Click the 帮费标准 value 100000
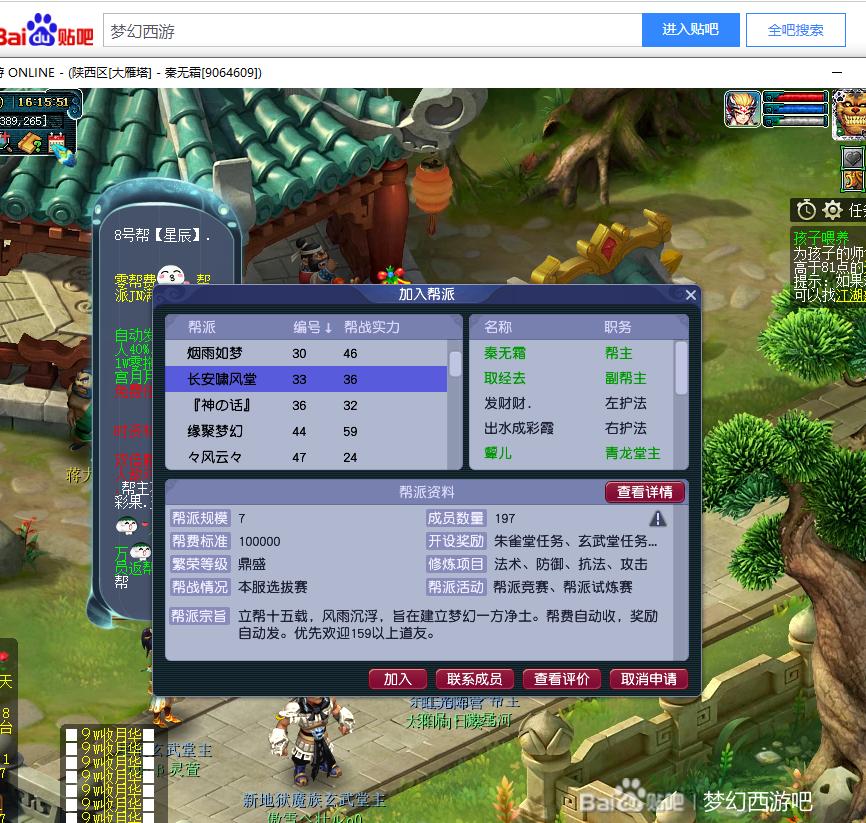Screen dimensions: 866x823 tap(260, 541)
